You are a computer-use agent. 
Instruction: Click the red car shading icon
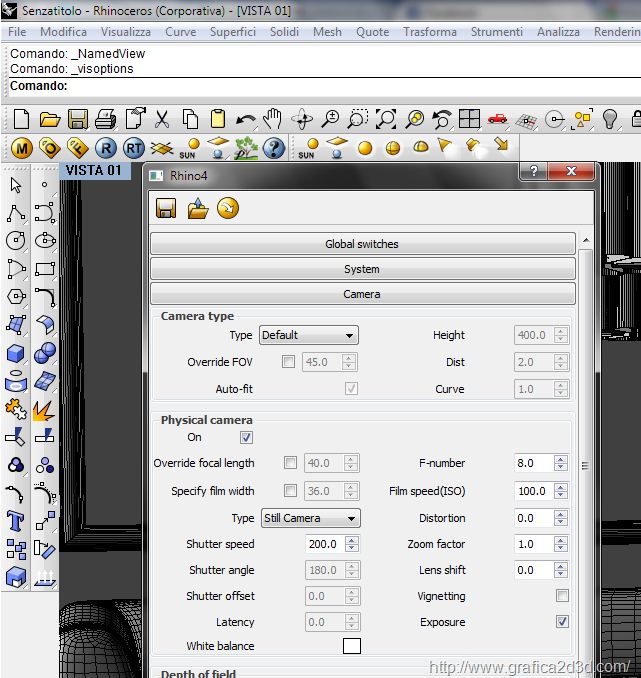pyautogui.click(x=497, y=118)
